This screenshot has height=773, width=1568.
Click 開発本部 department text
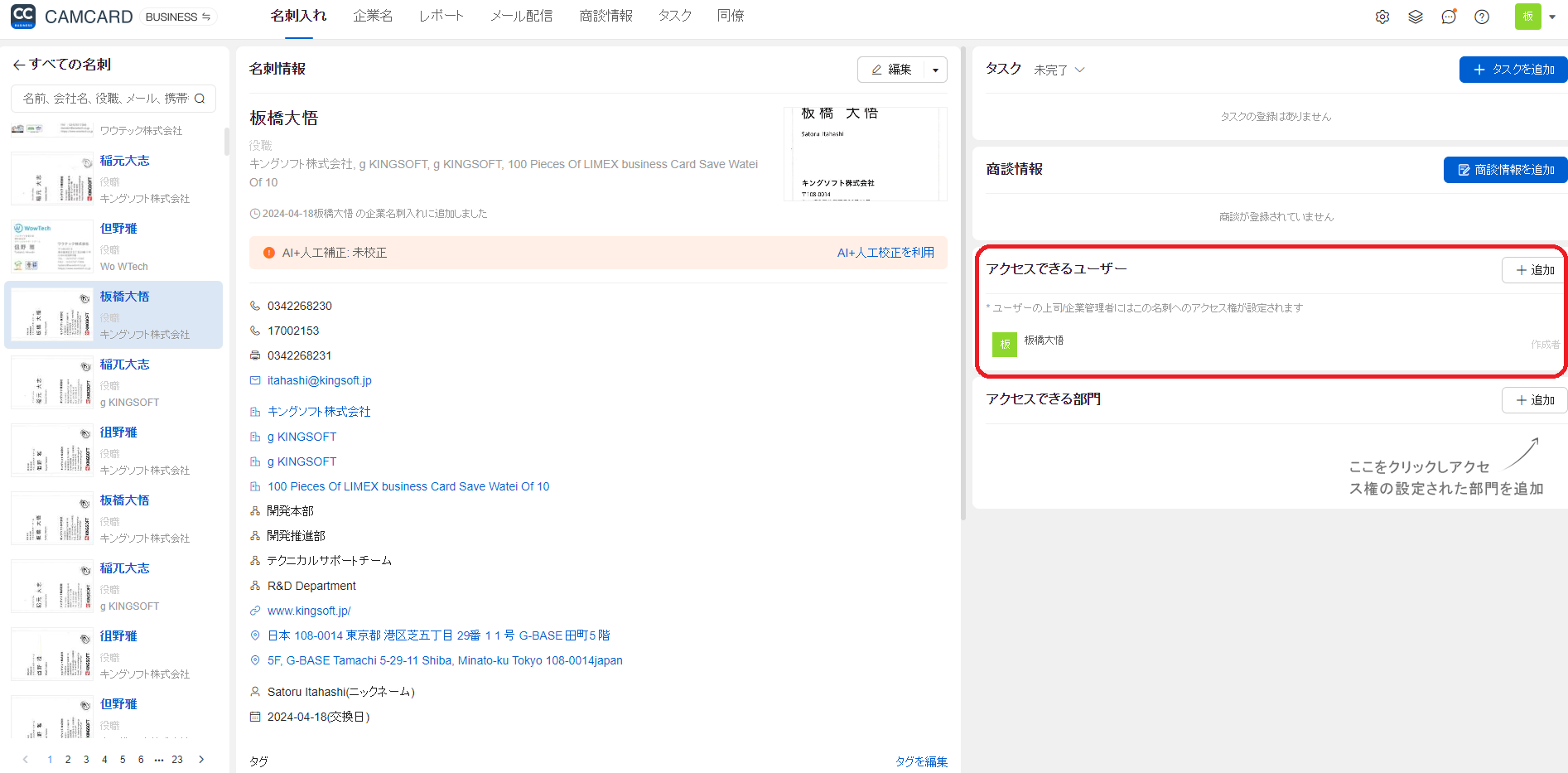click(x=290, y=511)
